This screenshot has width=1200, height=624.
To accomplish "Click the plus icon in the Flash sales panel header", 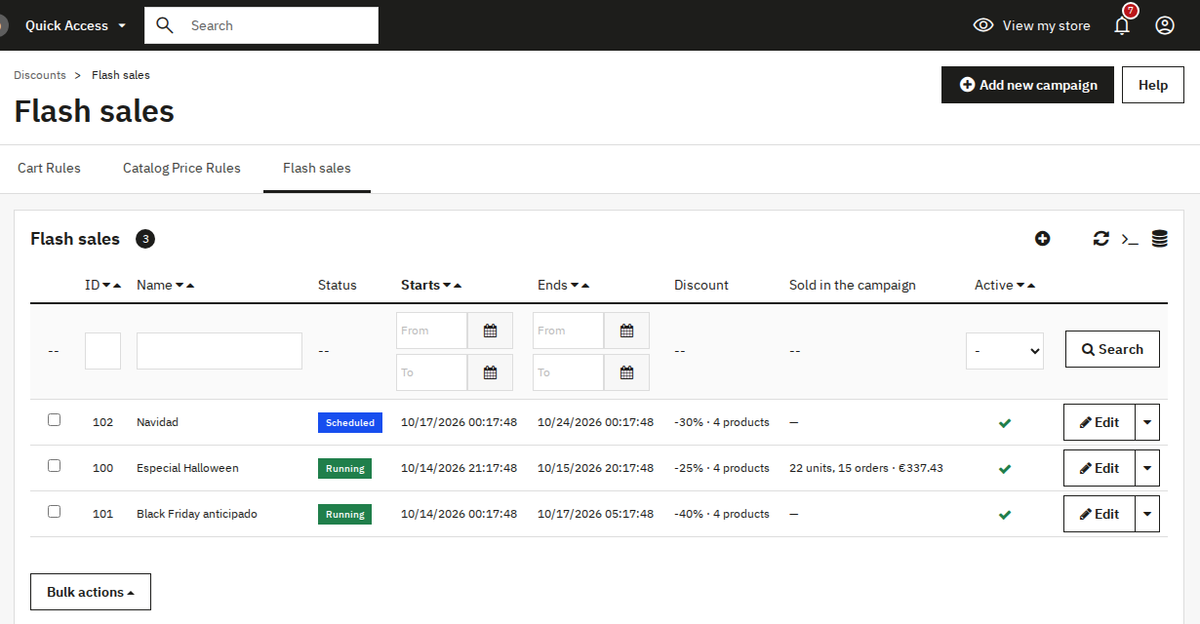I will tap(1042, 238).
